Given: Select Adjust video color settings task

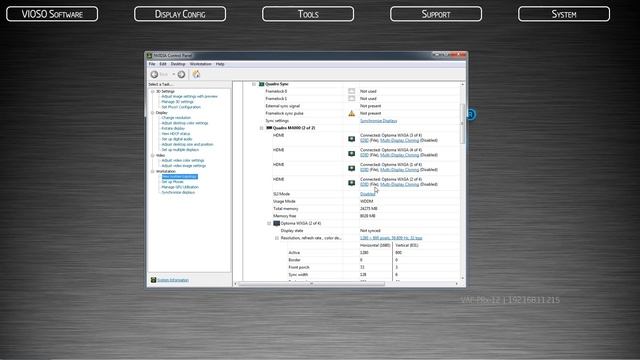Looking at the screenshot, I should pos(182,160).
